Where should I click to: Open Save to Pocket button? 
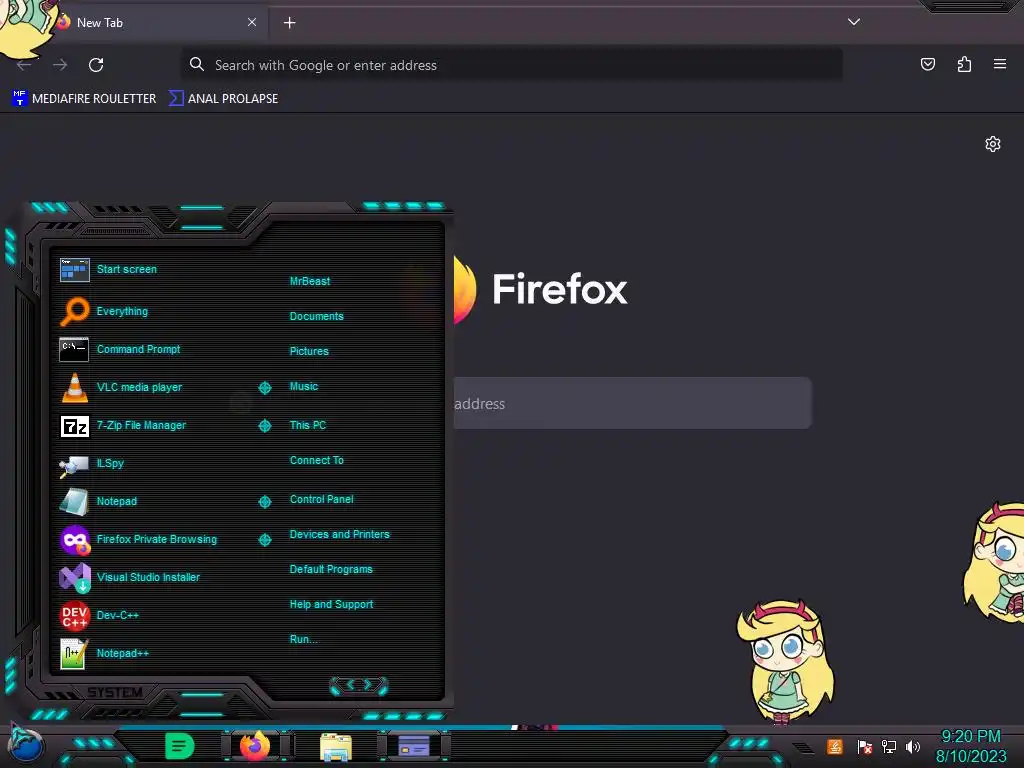pos(927,64)
